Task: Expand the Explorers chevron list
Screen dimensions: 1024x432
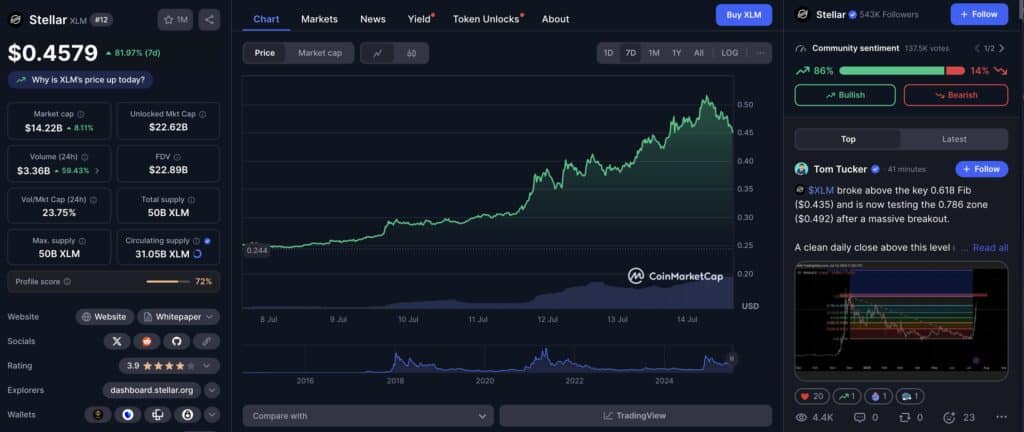Action: coord(212,390)
